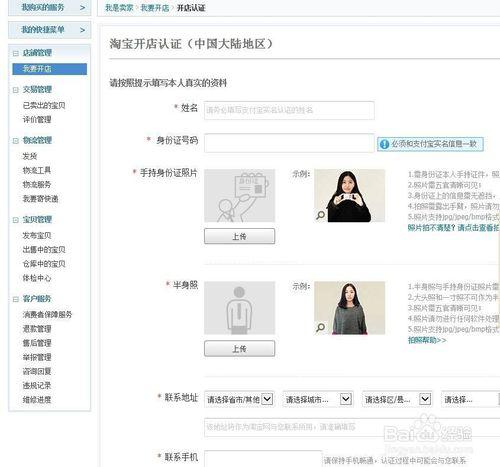The width and height of the screenshot is (500, 467).
Task: Open the 请选择省市/其他 province dropdown
Action: (239, 399)
